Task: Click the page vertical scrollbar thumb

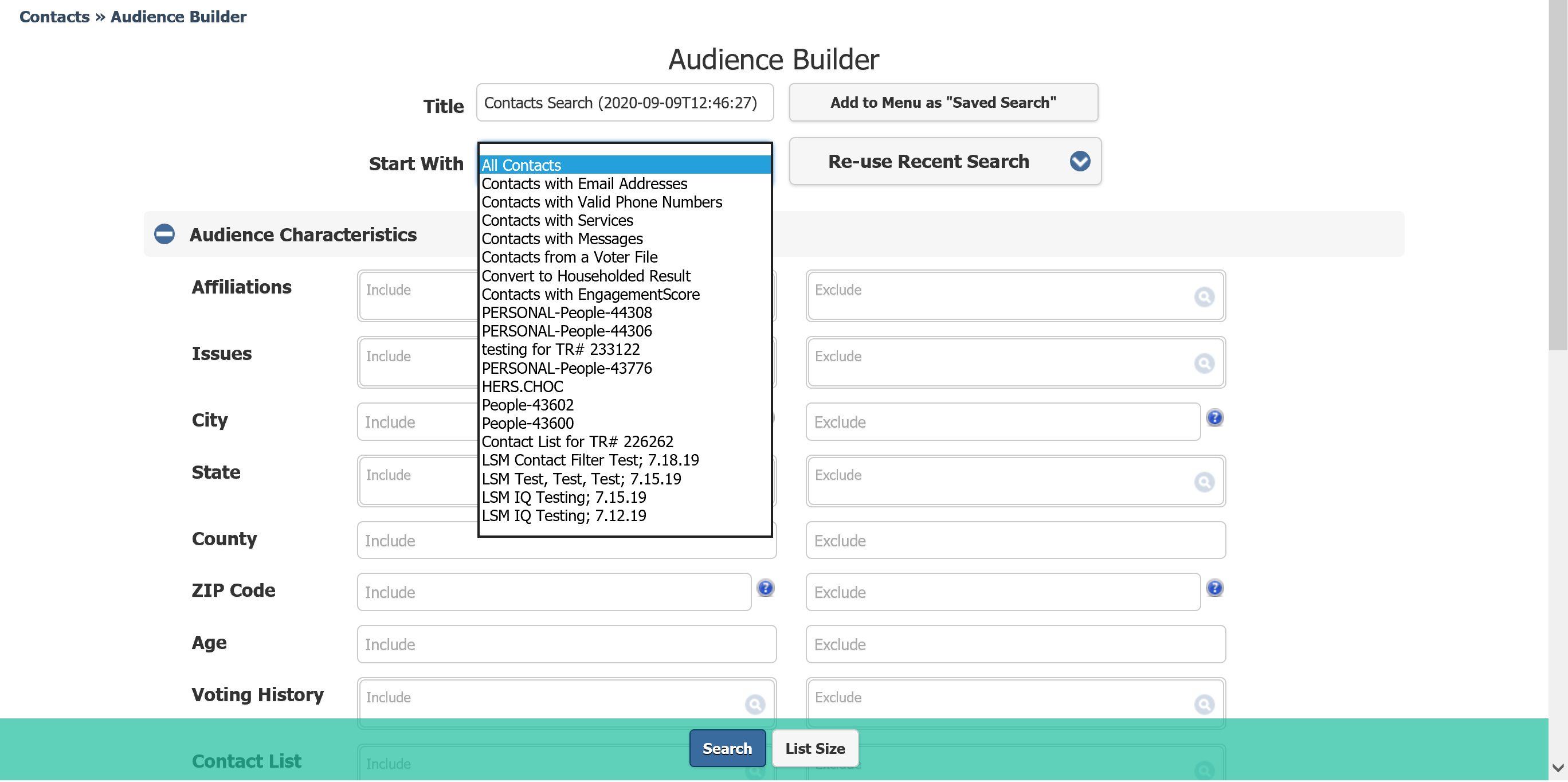Action: (x=1558, y=175)
